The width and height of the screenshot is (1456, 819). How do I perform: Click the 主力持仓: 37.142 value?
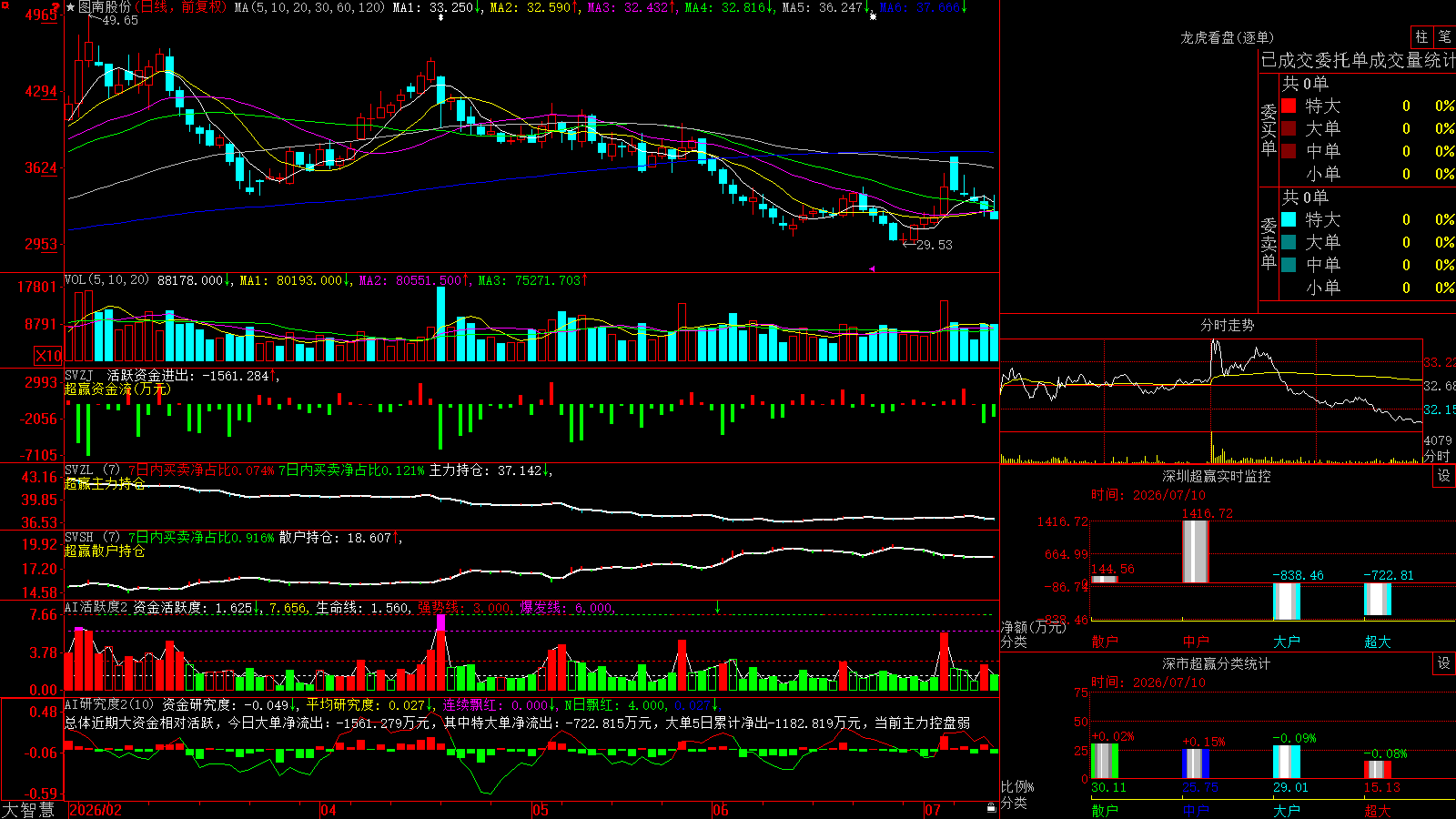pyautogui.click(x=486, y=470)
